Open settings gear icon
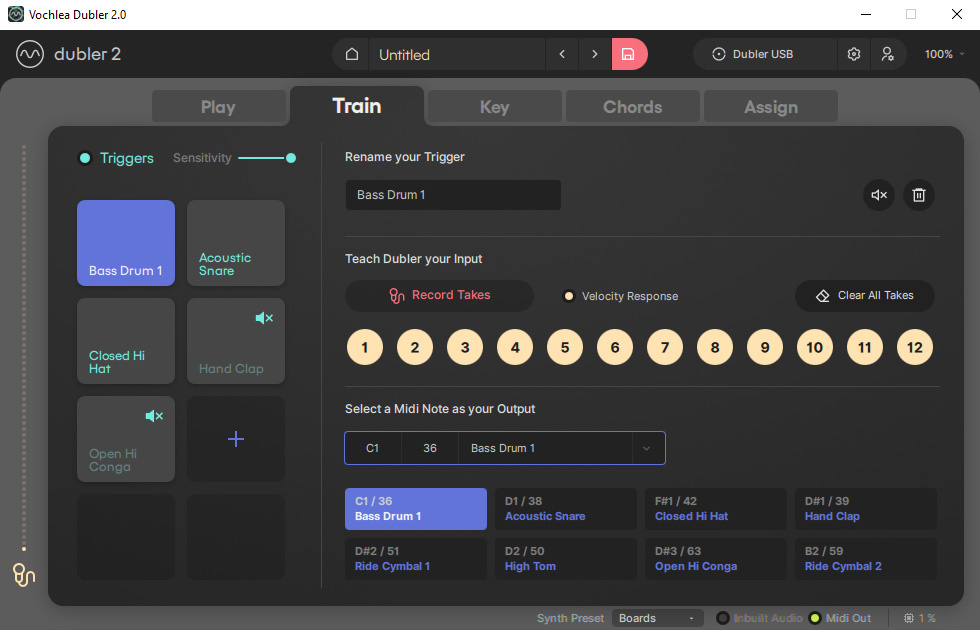 click(854, 54)
